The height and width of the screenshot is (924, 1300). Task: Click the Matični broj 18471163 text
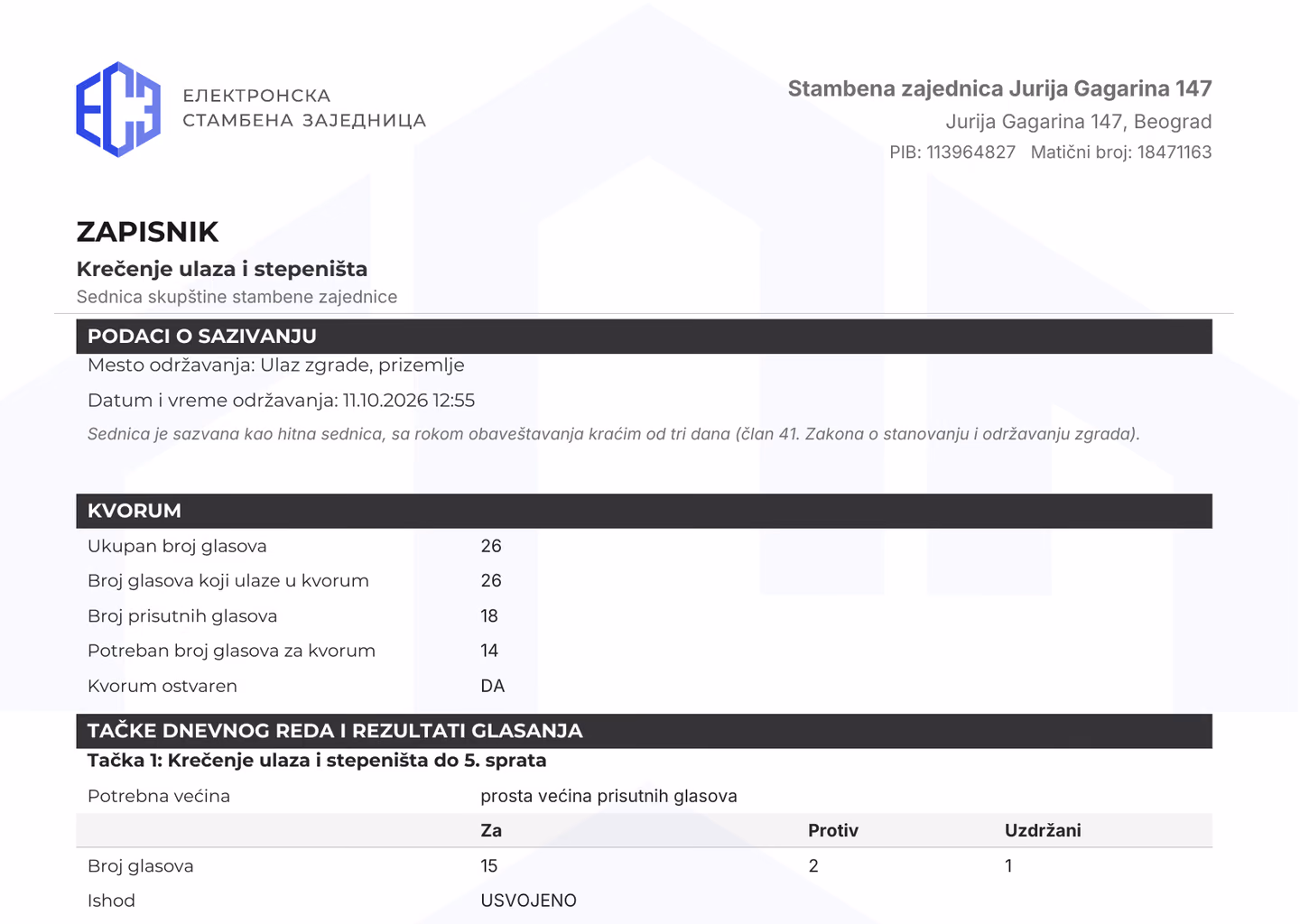(1121, 152)
